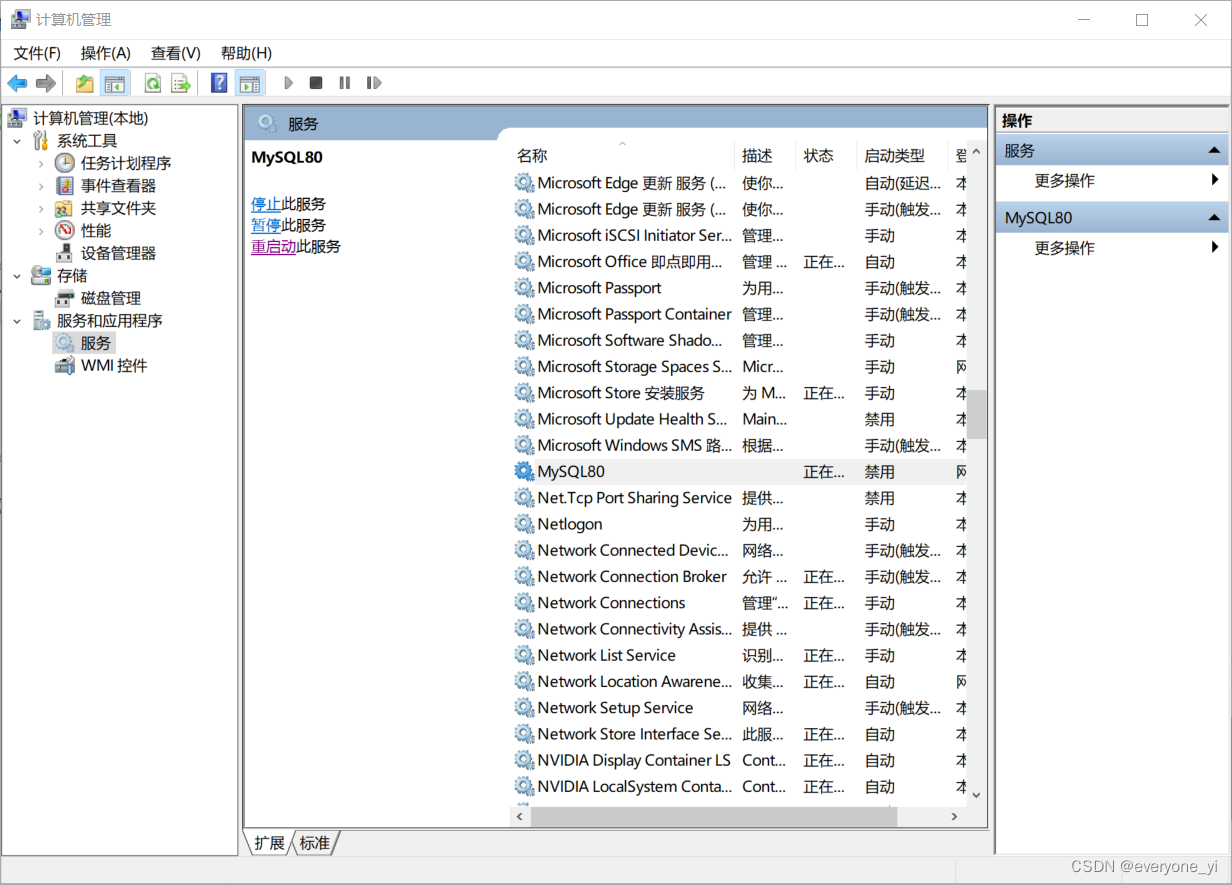The width and height of the screenshot is (1232, 885).
Task: Open Help via the question mark icon
Action: [x=219, y=83]
